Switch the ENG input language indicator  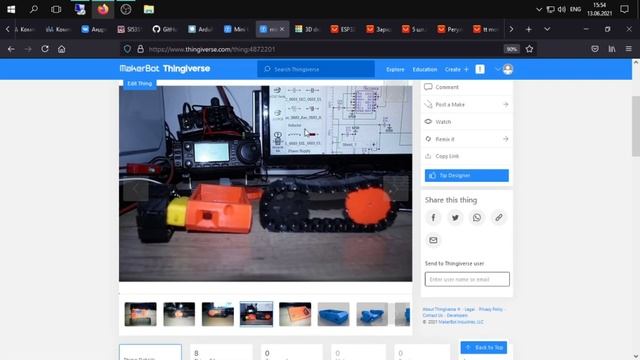(x=575, y=9)
